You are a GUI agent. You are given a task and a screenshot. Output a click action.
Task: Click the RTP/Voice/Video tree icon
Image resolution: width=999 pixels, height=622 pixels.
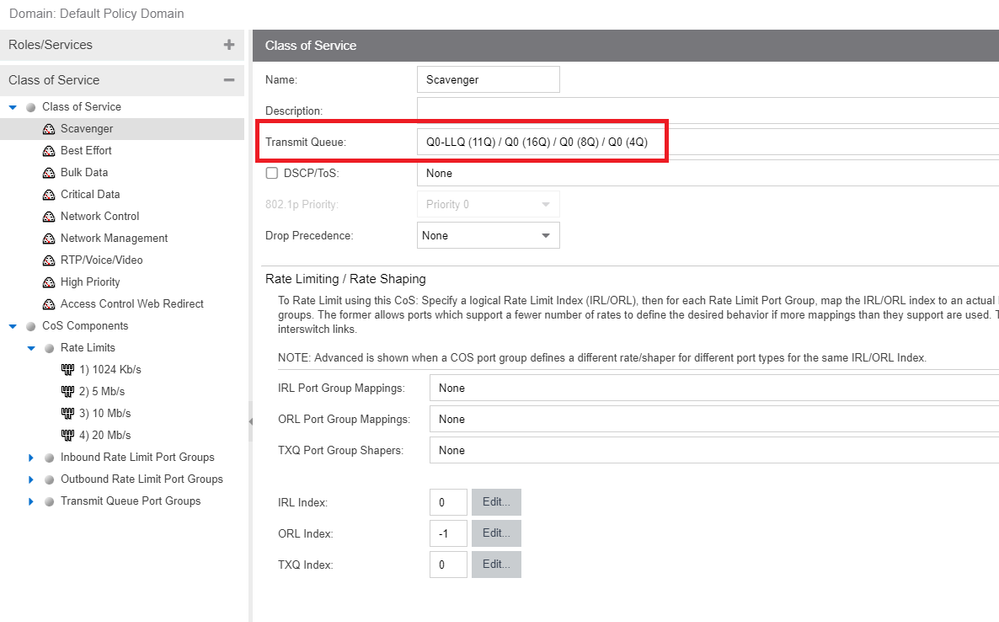[x=49, y=260]
